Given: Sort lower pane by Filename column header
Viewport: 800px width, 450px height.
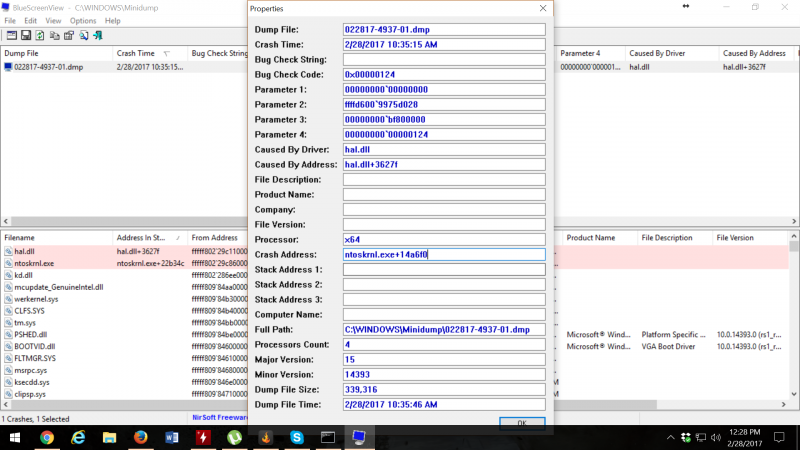Looking at the screenshot, I should pos(56,238).
